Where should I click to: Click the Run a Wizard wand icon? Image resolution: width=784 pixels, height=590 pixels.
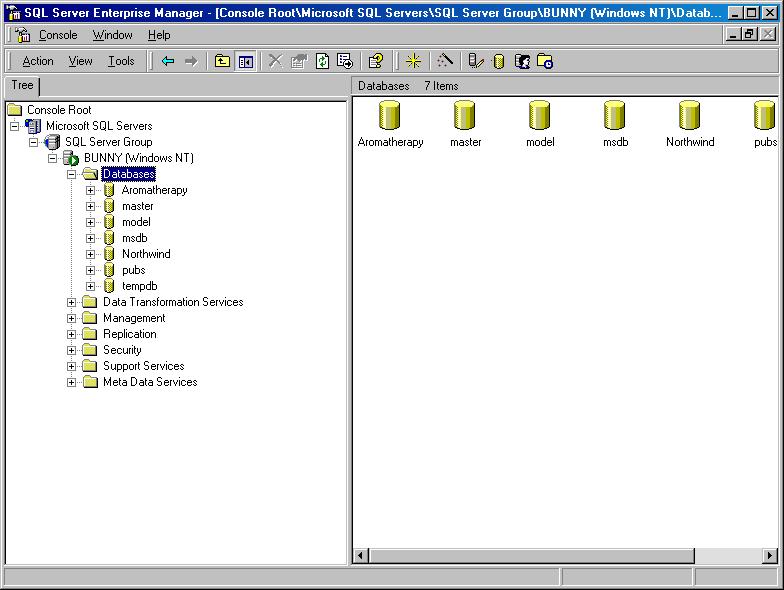tap(444, 62)
